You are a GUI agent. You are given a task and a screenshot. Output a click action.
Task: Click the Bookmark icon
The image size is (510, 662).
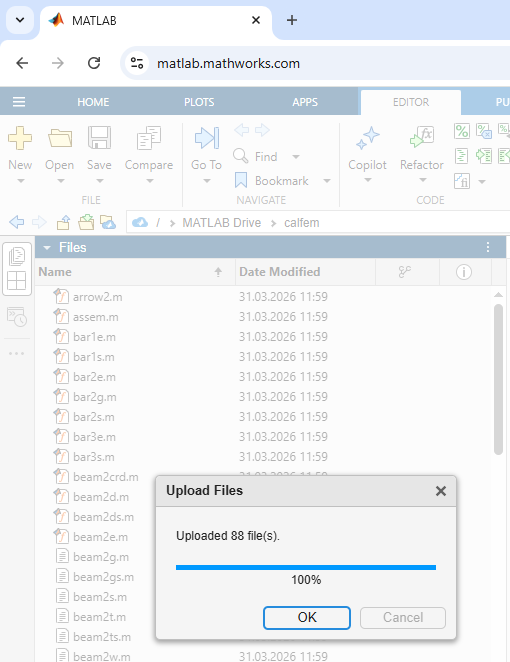pyautogui.click(x=241, y=180)
